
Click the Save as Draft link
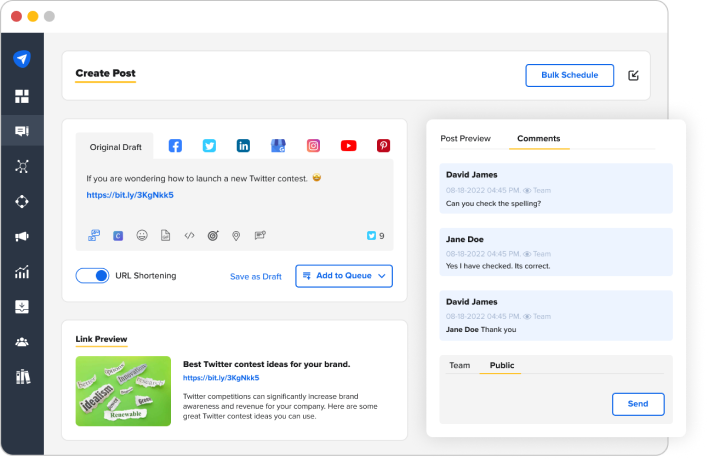click(x=256, y=276)
